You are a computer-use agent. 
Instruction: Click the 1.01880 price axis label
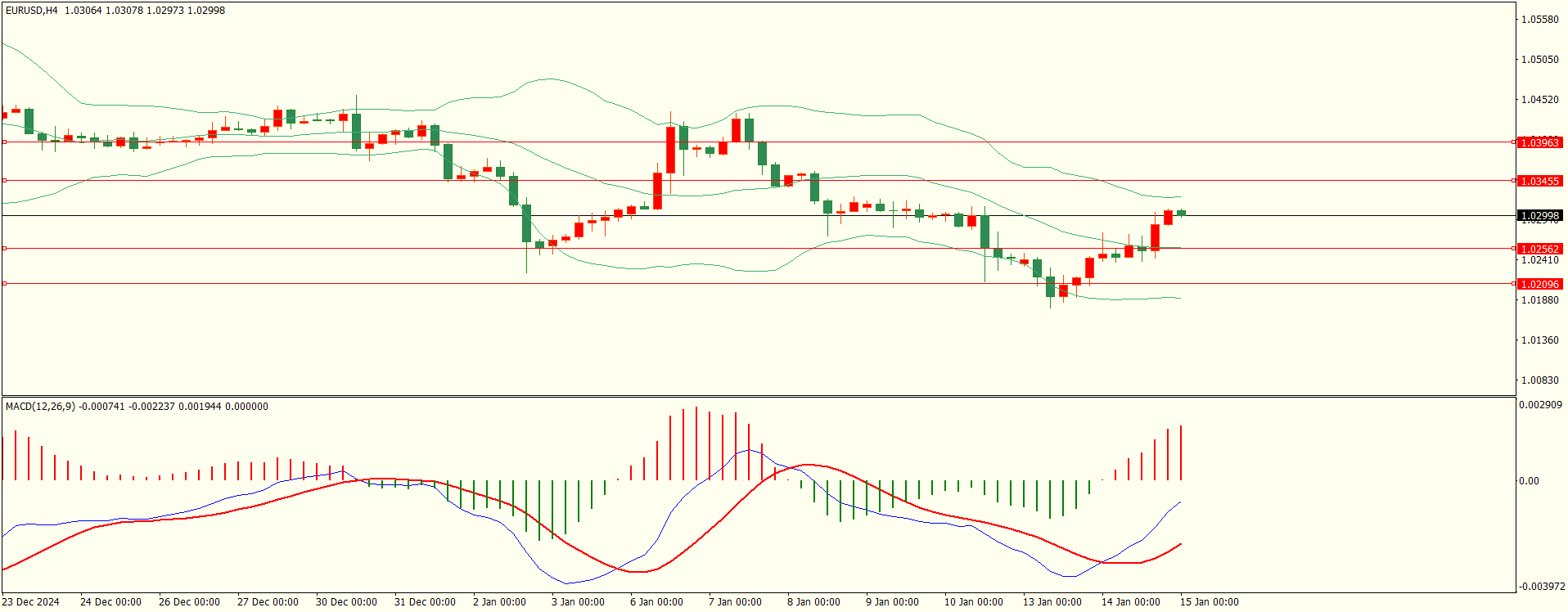click(1540, 300)
